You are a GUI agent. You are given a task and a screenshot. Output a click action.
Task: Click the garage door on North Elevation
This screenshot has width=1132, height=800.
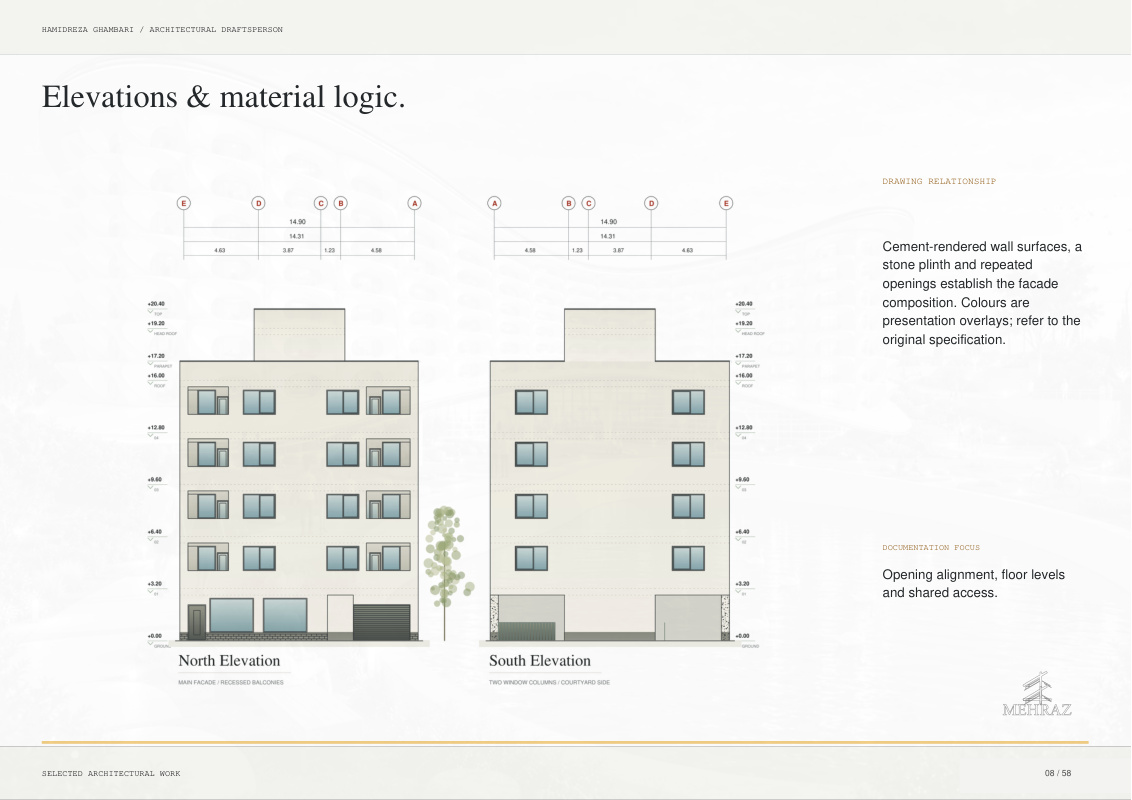point(381,622)
